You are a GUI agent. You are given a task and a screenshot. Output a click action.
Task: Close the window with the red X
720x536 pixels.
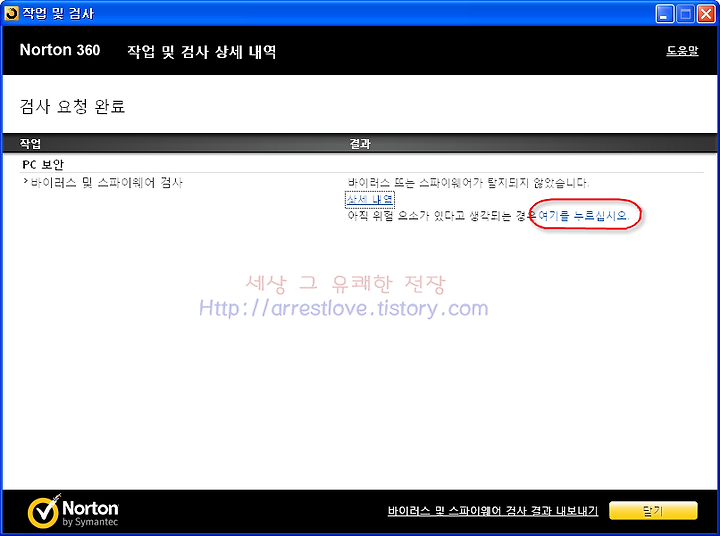[x=706, y=14]
